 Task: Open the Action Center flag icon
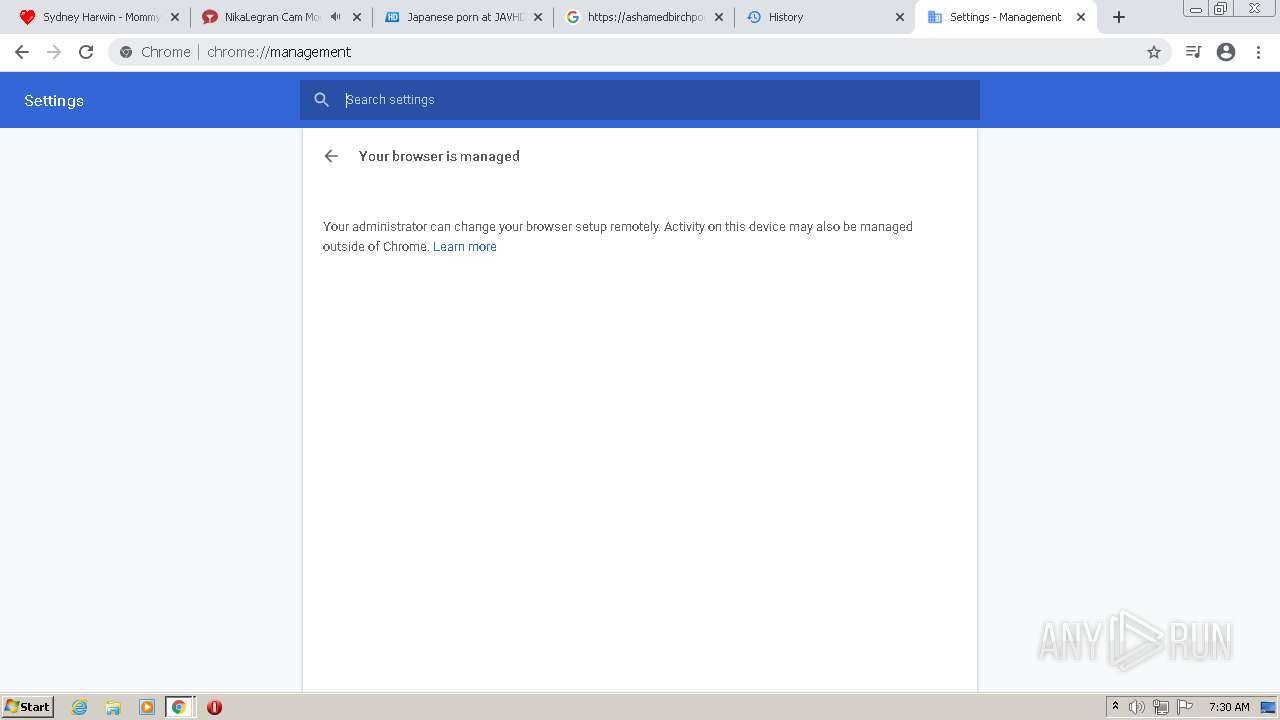[1185, 707]
